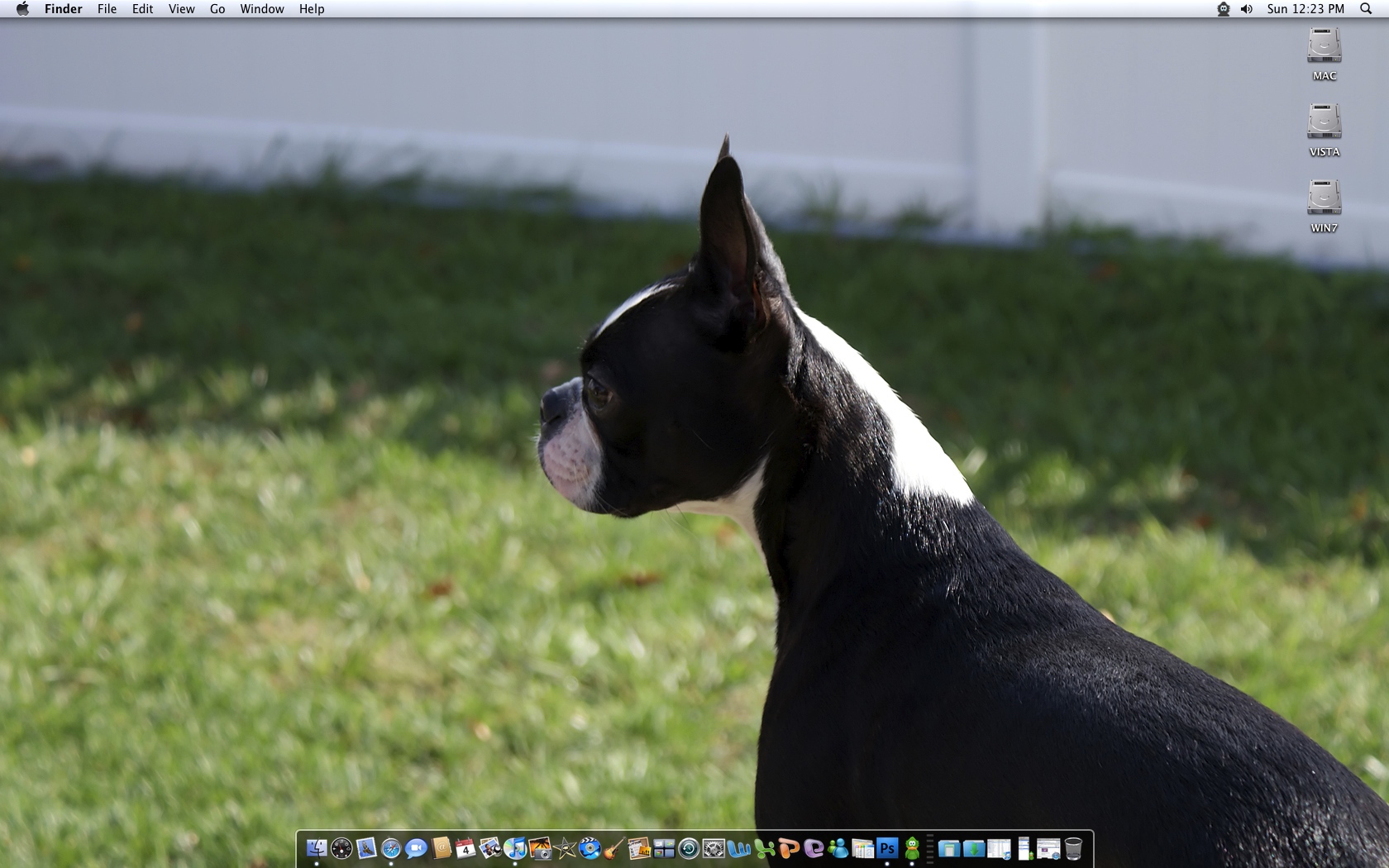Open System Preferences gear icon in Dock
This screenshot has height=868, width=1389.
coord(714,848)
